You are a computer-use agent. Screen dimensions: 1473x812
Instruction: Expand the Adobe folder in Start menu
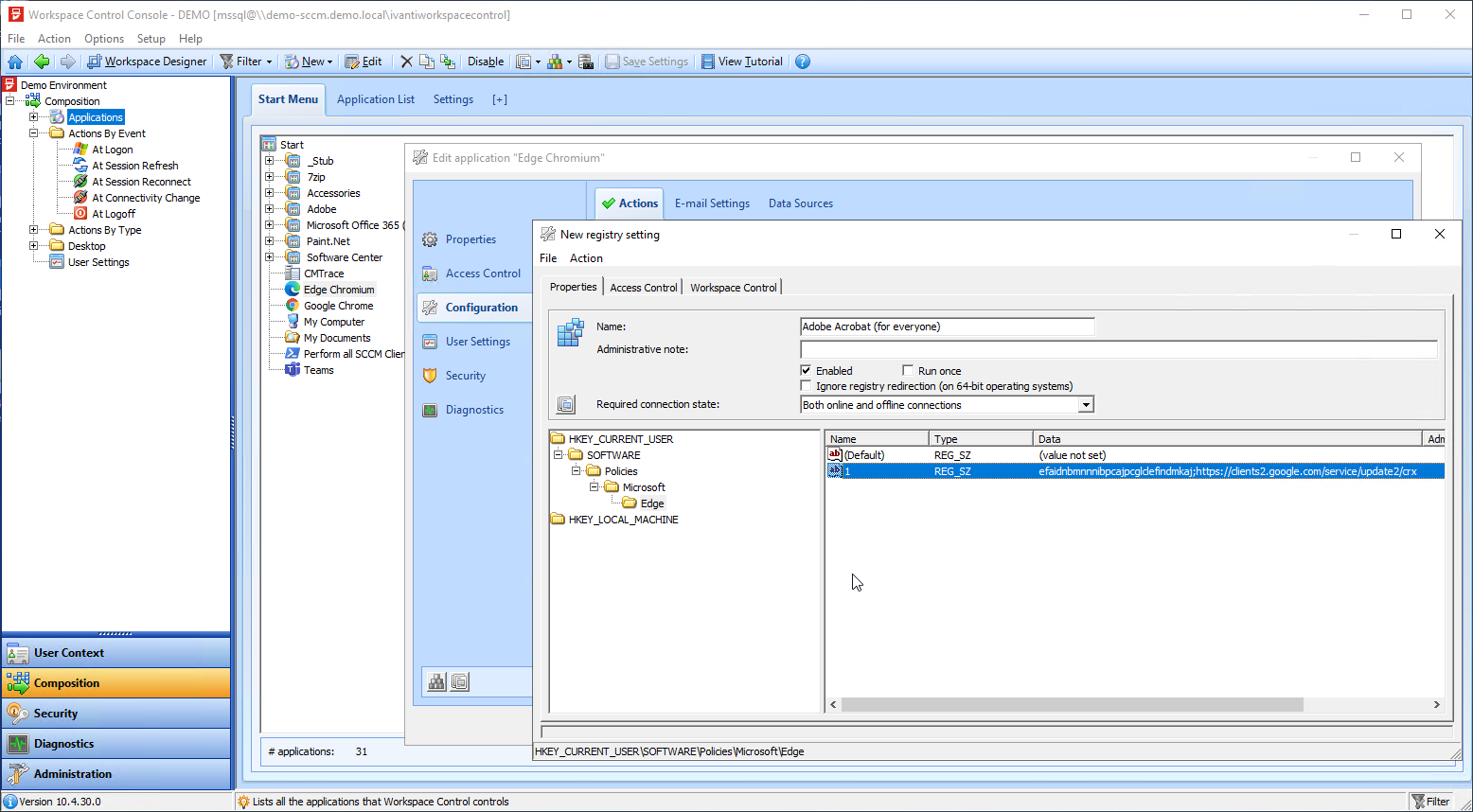[x=270, y=209]
